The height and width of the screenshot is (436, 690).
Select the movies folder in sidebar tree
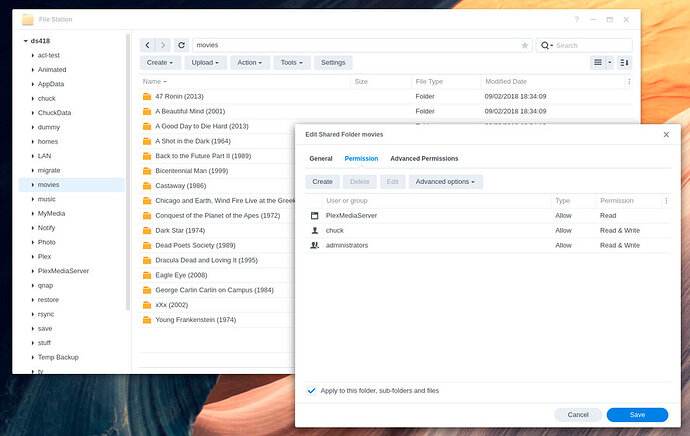(72, 185)
